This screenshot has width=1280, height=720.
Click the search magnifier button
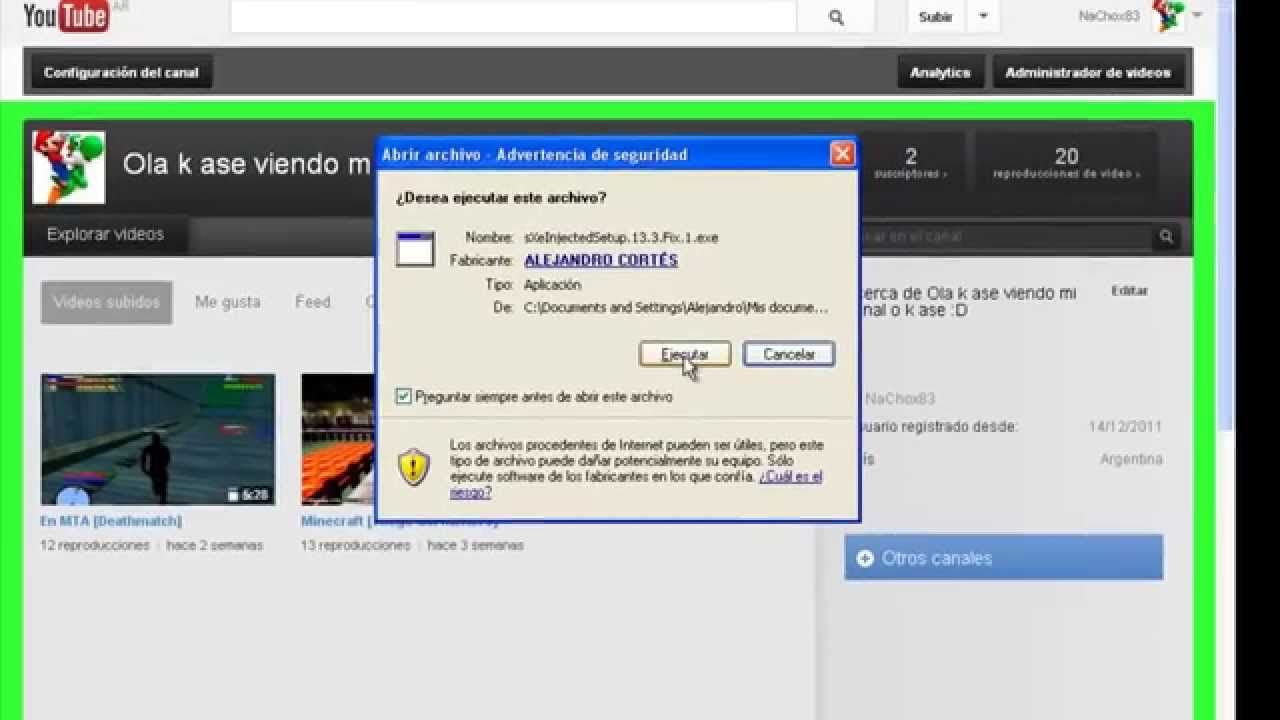point(836,17)
